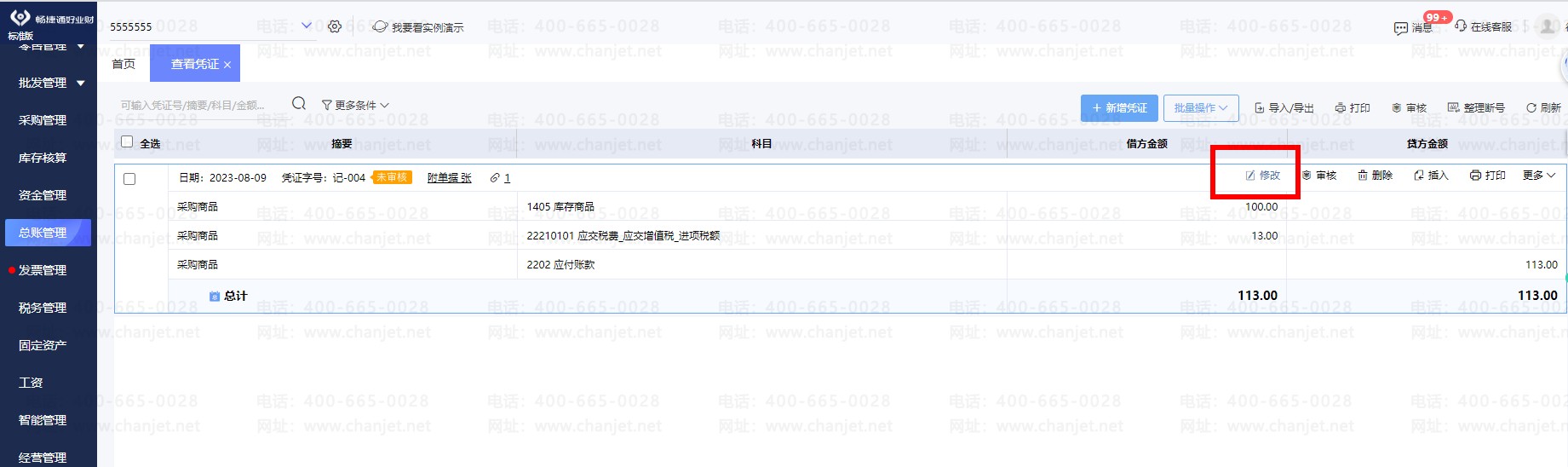Viewport: 1568px width, 467px height.
Task: Click 打印 in the voucher row
Action: (1488, 176)
